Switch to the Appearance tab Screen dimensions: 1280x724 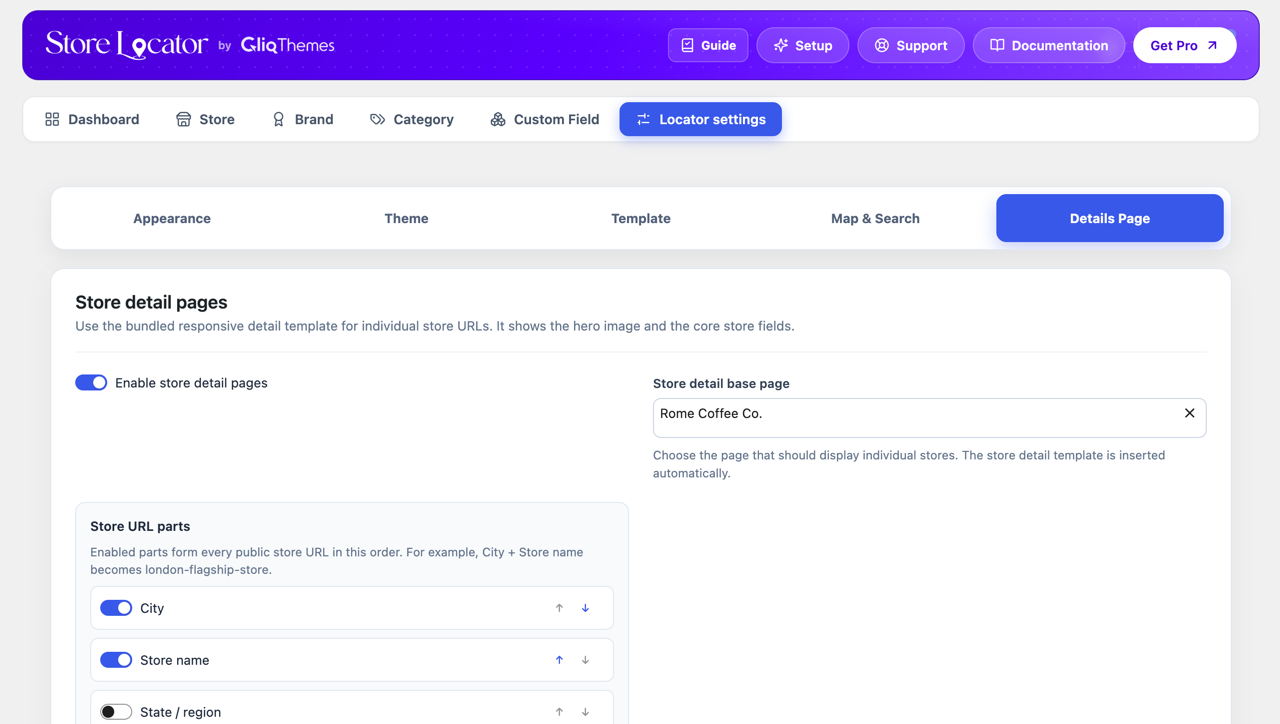172,218
